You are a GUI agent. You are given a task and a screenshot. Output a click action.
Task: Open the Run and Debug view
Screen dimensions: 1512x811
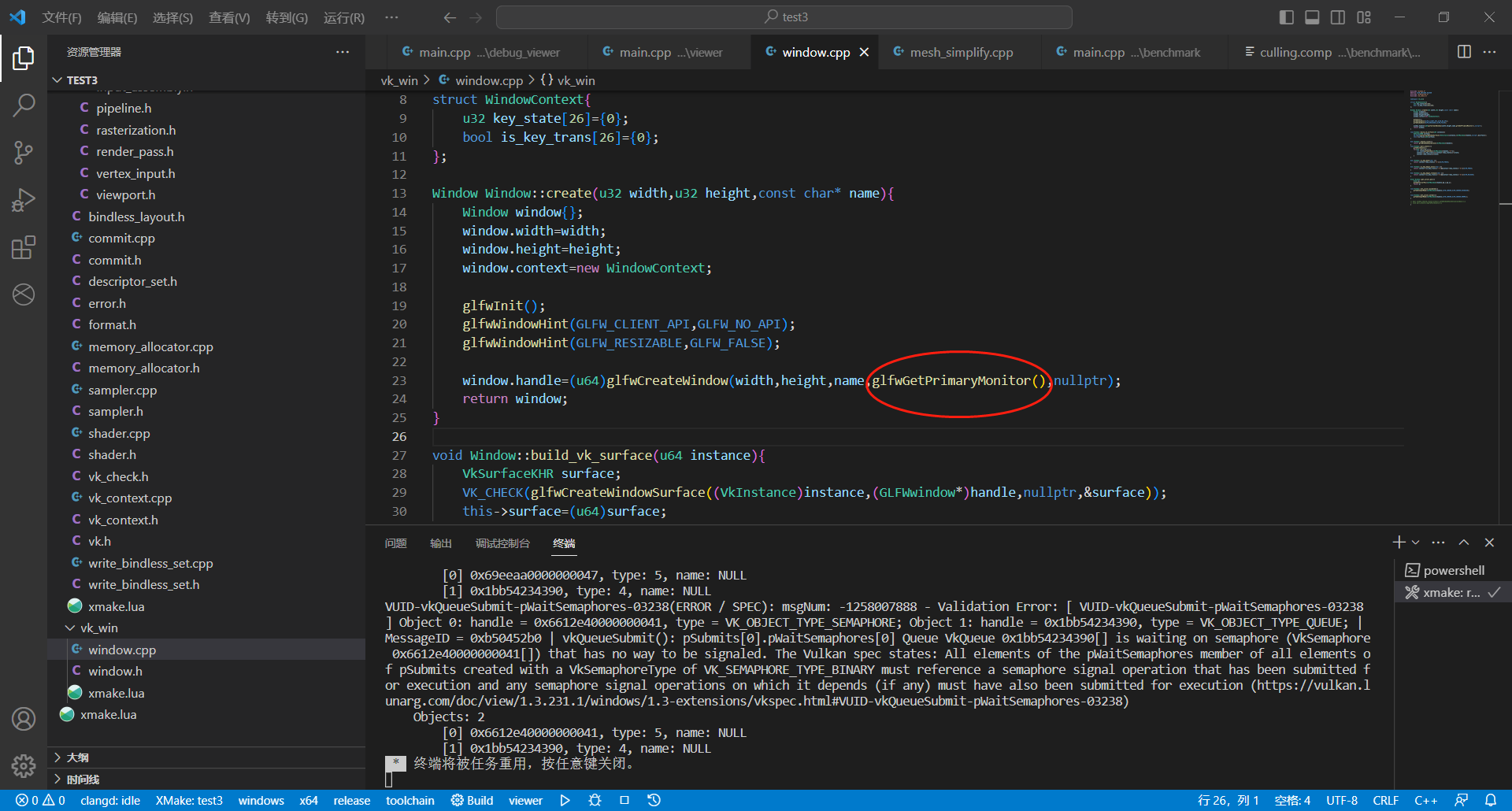point(24,199)
